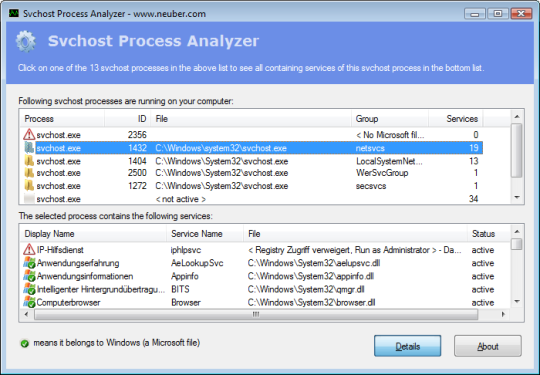Screen dimensions: 540x375
Task: Click the services list horizontal scrollbar thumb
Action: (x=256, y=314)
